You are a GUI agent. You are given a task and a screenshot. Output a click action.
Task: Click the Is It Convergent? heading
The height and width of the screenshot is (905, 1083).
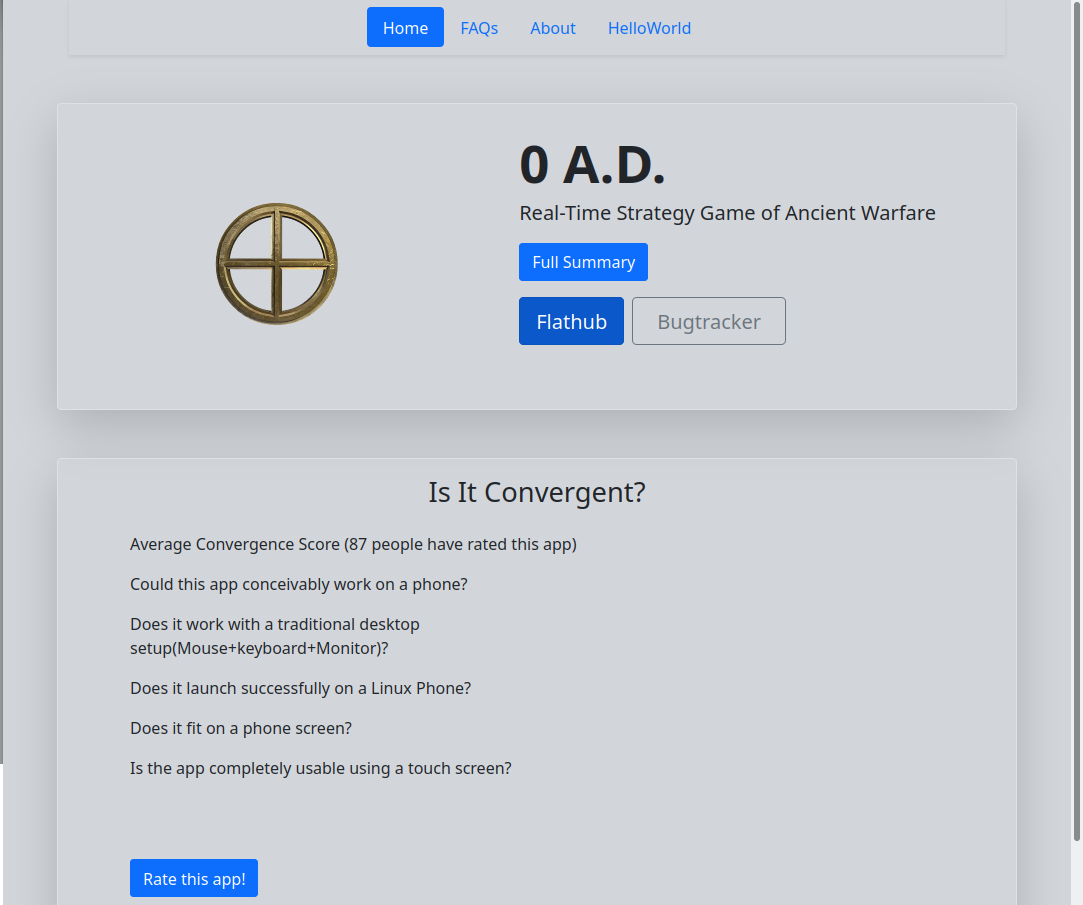[x=537, y=492]
